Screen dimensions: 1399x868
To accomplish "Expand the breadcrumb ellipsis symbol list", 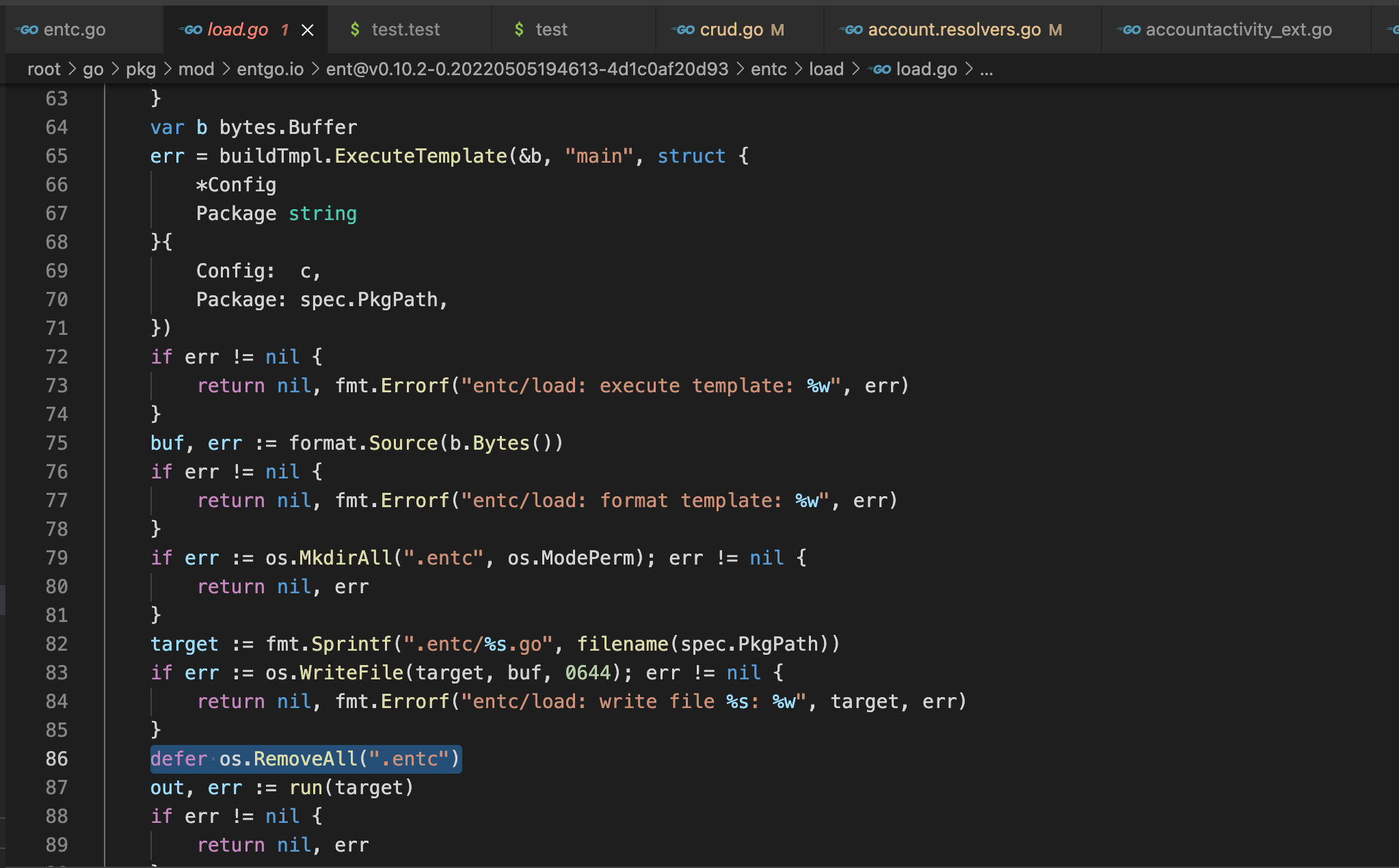I will point(986,69).
